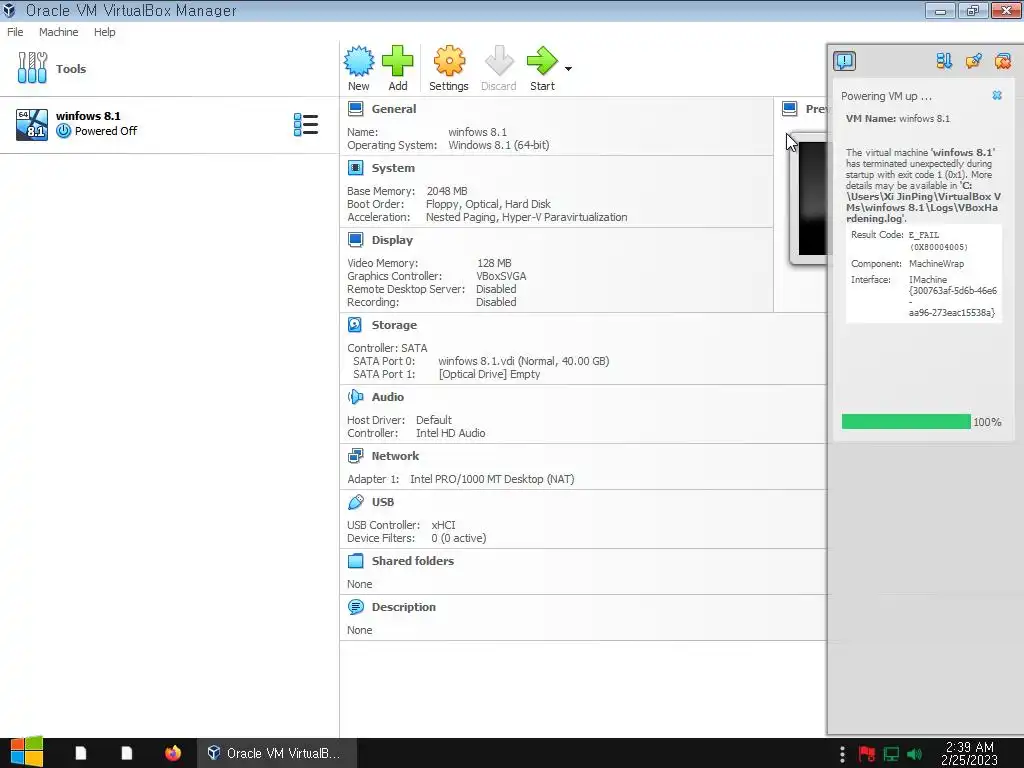Click the network tray icon
The height and width of the screenshot is (768, 1024).
891,754
